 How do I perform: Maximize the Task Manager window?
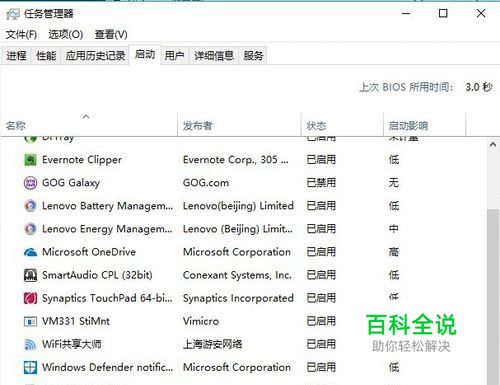pos(443,14)
